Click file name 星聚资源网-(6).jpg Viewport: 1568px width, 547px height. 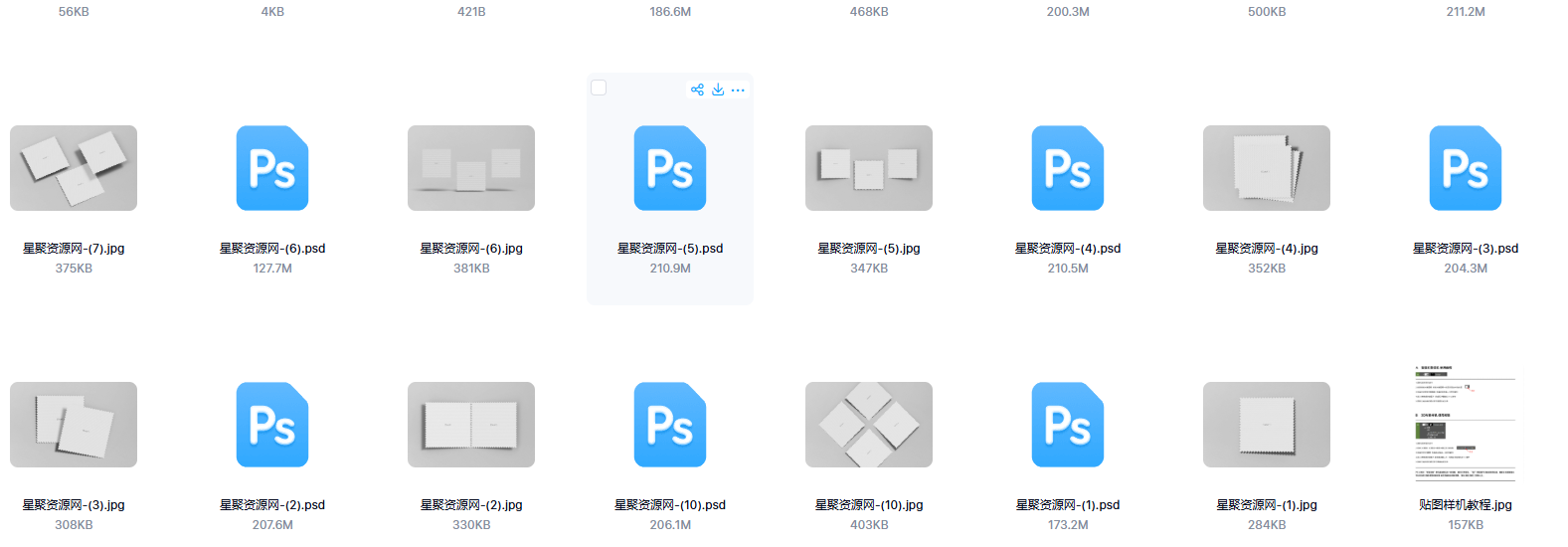coord(471,249)
